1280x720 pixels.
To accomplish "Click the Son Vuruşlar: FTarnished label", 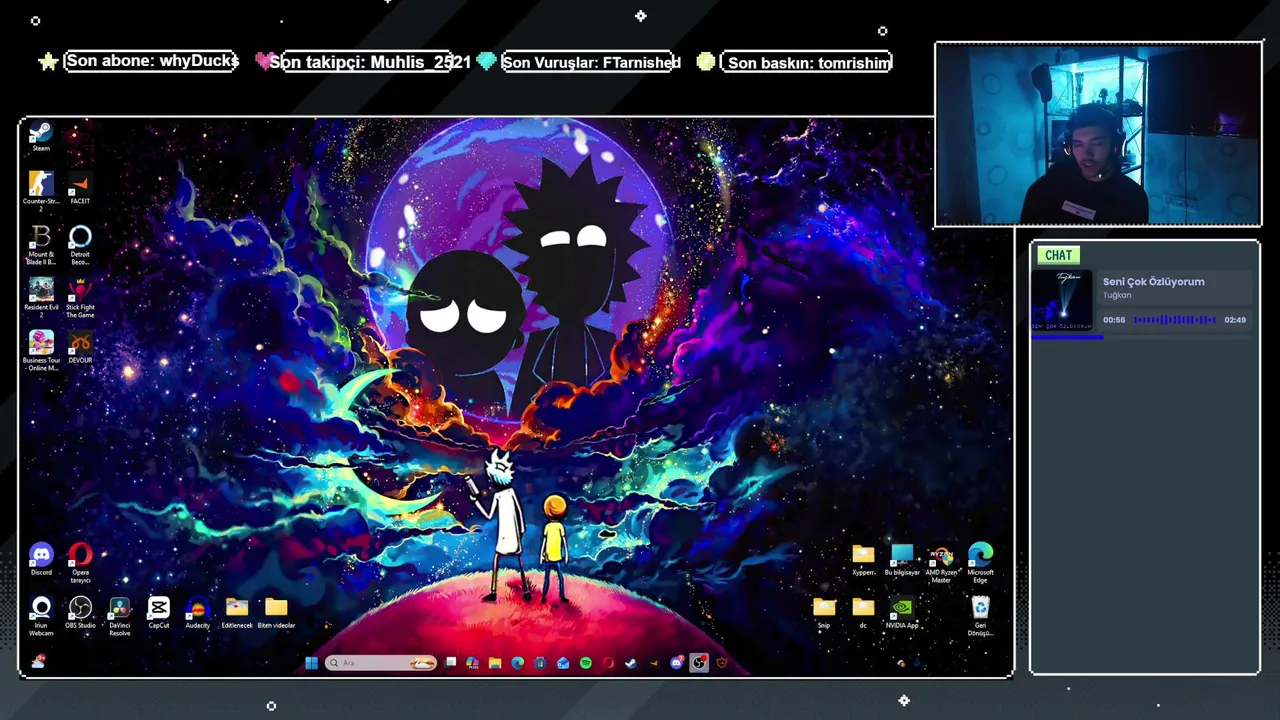I will click(x=591, y=62).
